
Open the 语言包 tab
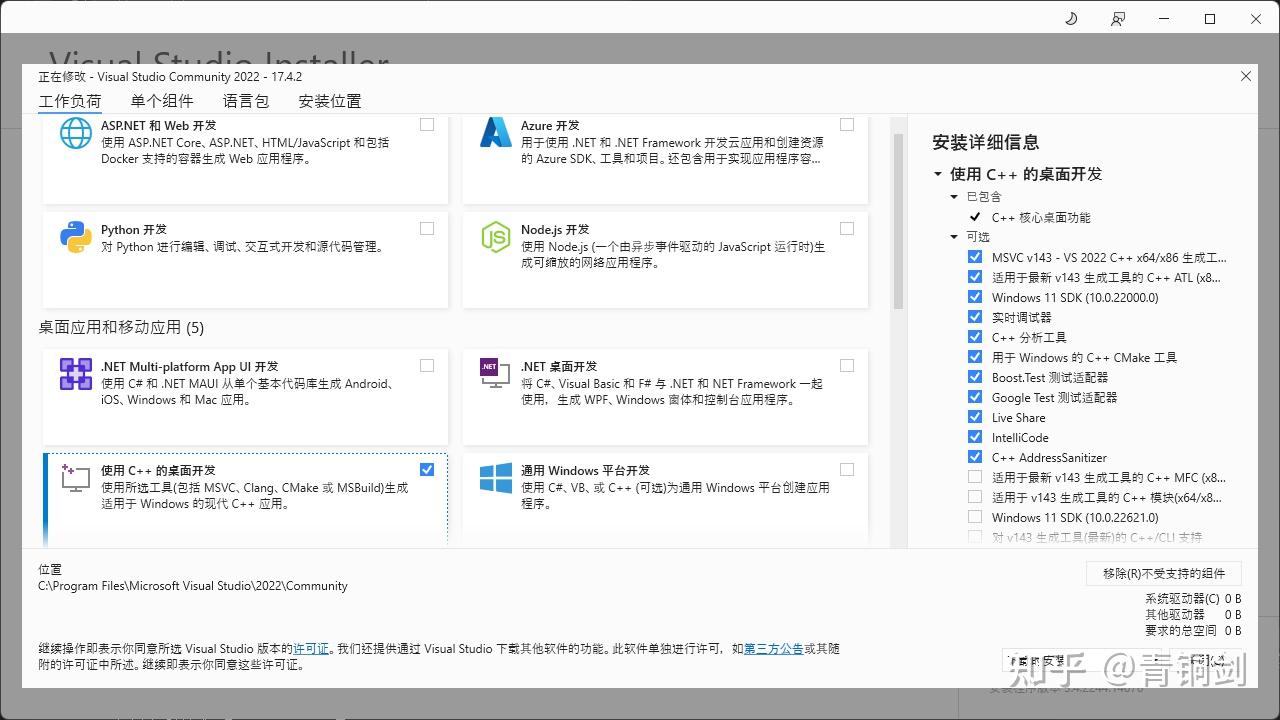(x=246, y=100)
